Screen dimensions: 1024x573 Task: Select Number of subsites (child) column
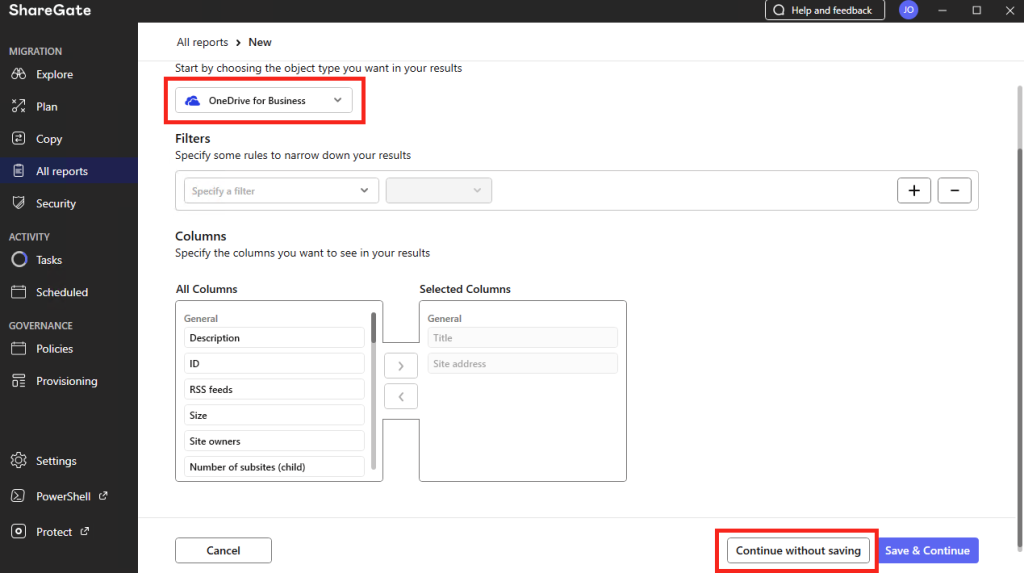pos(274,467)
